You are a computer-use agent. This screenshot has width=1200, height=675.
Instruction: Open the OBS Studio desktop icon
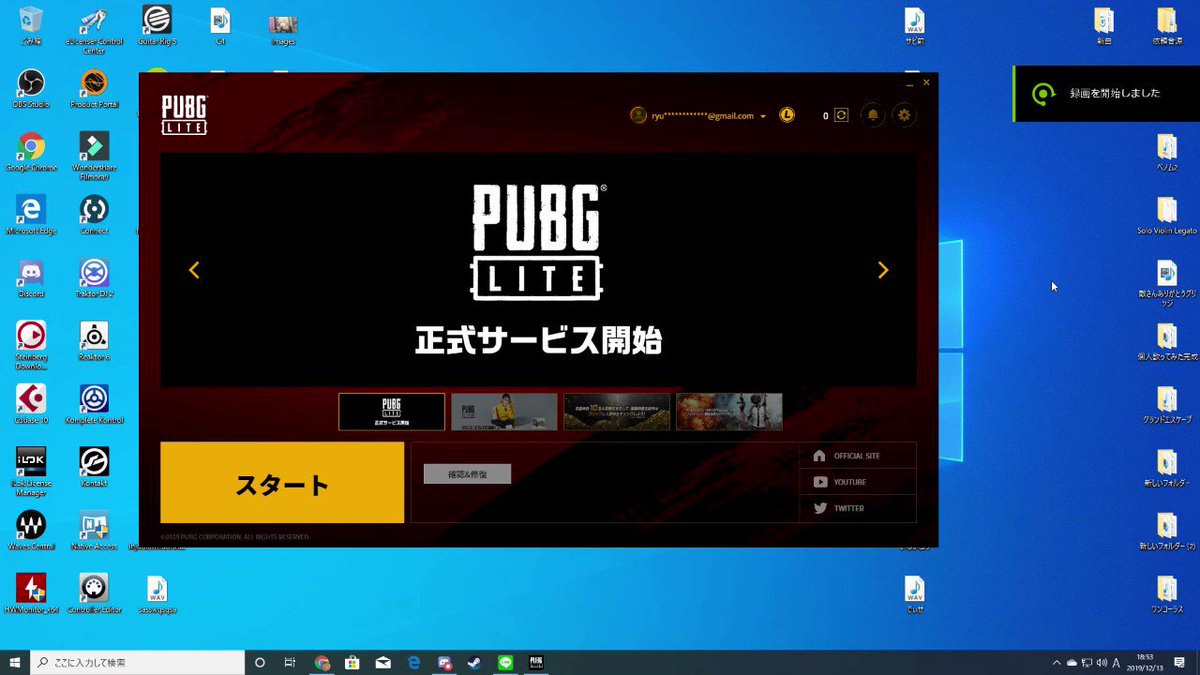[x=31, y=88]
